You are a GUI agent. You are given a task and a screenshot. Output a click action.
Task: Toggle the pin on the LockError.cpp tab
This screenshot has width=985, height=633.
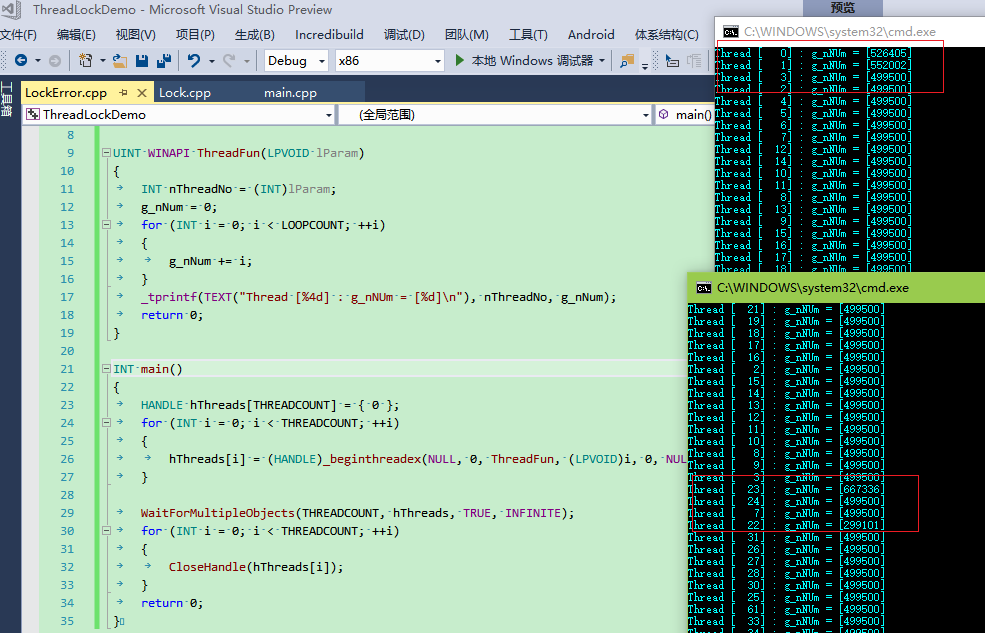(124, 92)
